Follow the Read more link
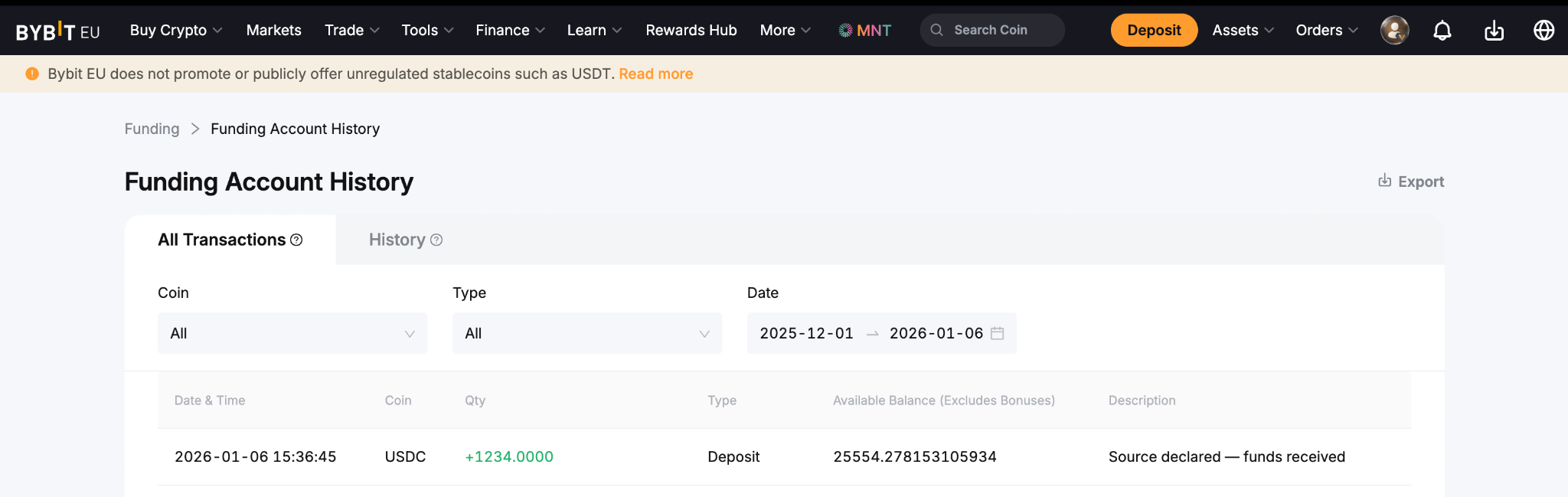Viewport: 1568px width, 497px height. pyautogui.click(x=655, y=74)
